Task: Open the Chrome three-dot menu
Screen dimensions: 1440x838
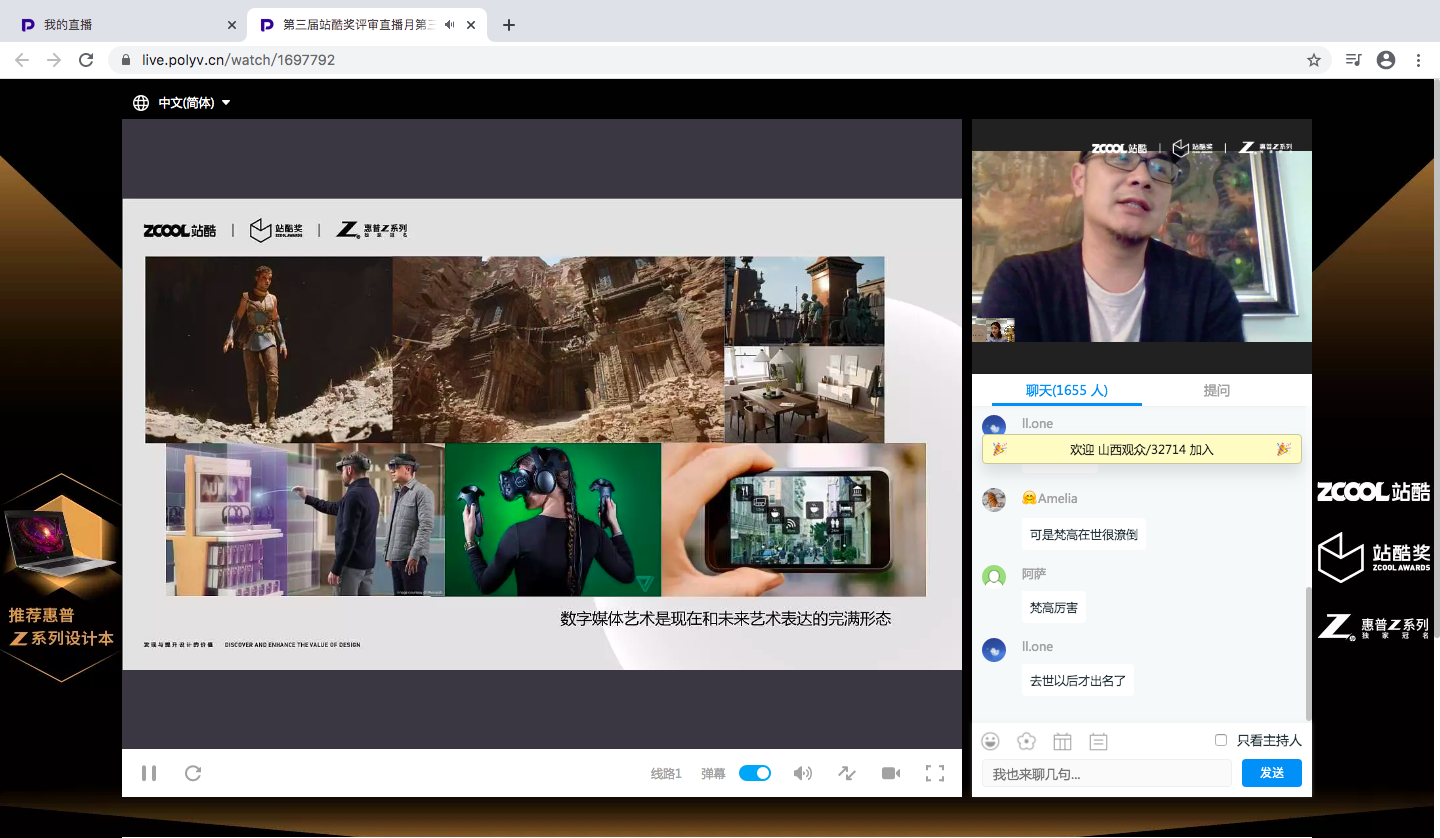Action: [1418, 60]
